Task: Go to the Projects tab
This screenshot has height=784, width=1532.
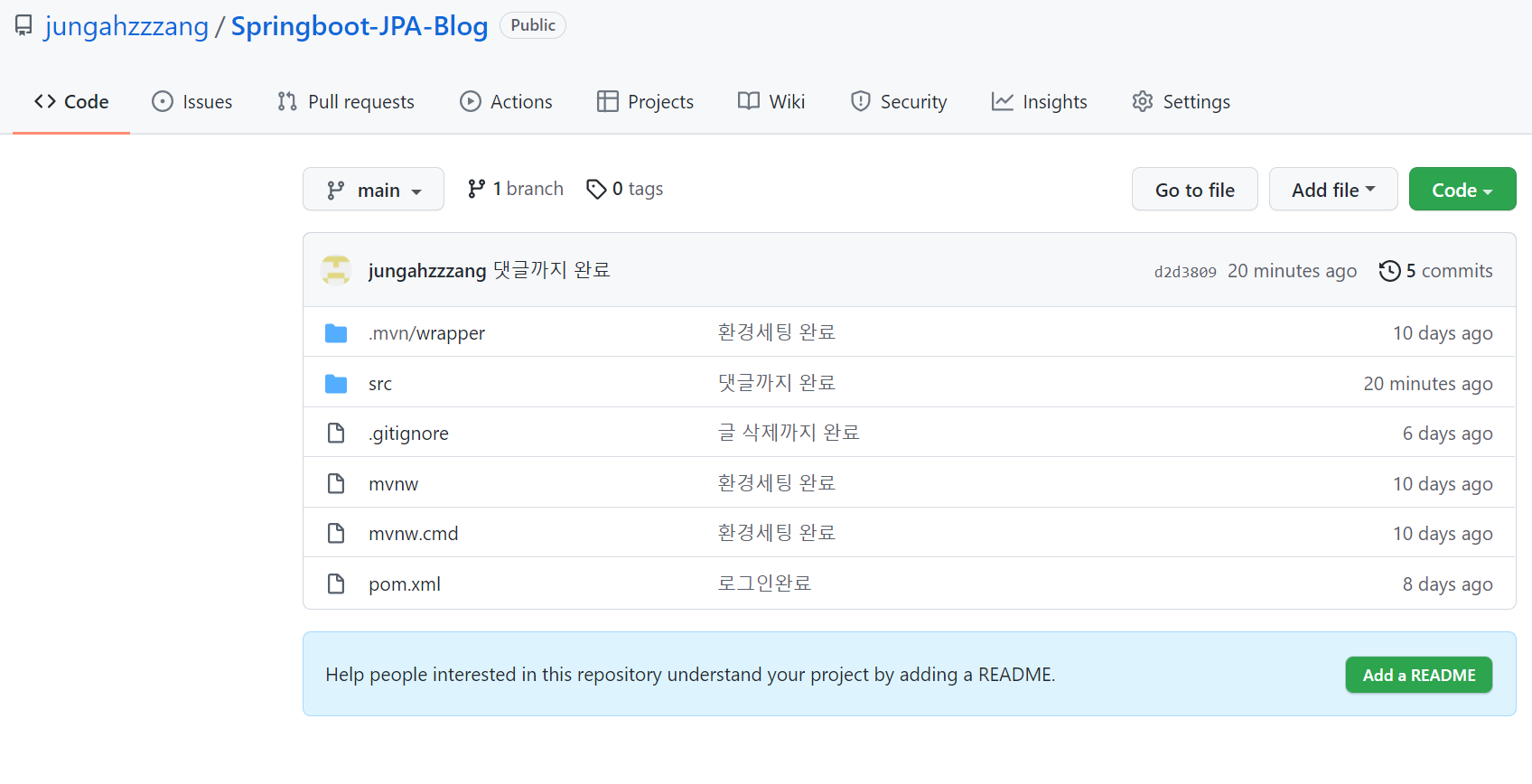Action: pos(645,102)
